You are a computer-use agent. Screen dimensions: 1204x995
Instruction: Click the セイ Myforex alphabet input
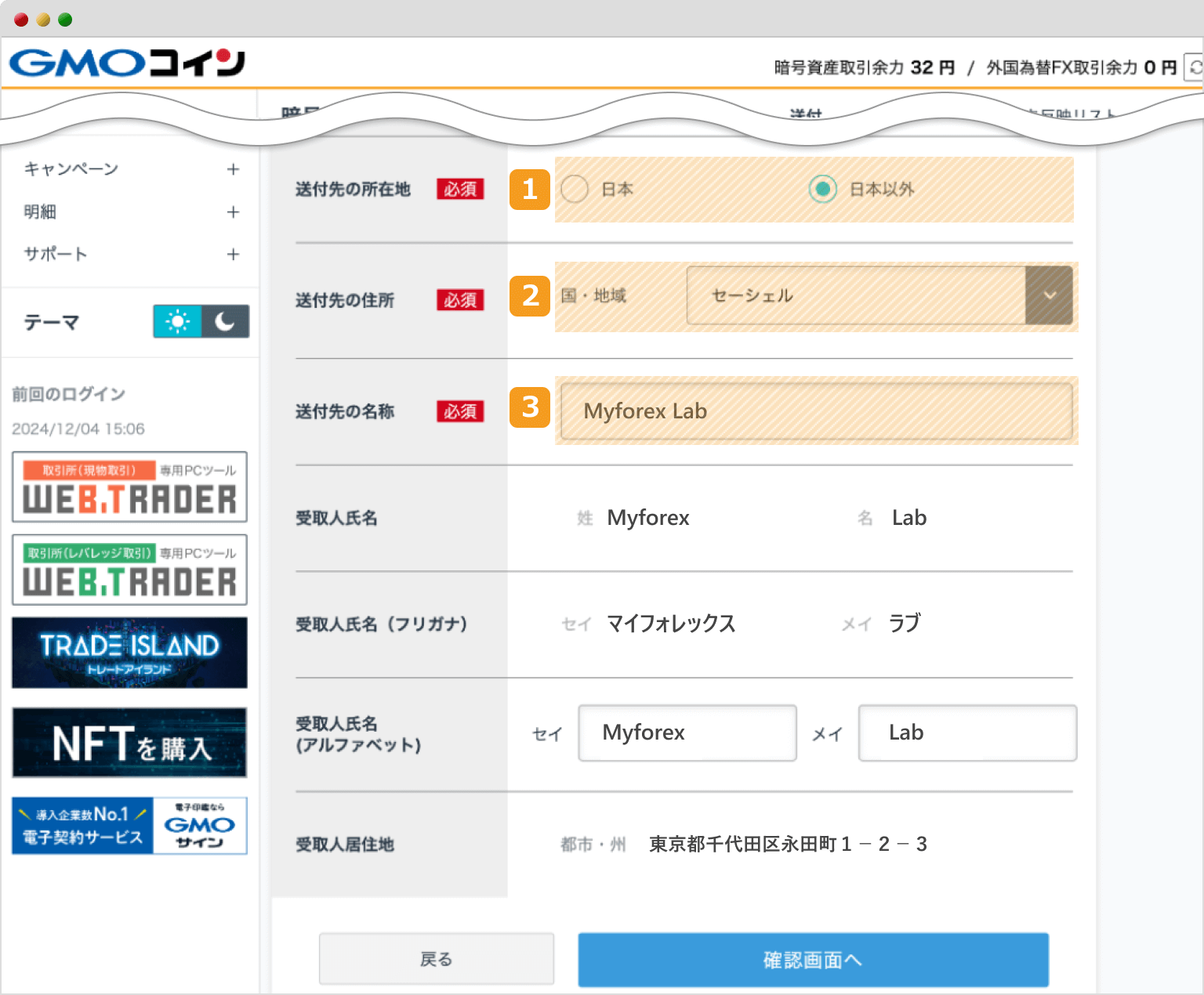click(687, 733)
